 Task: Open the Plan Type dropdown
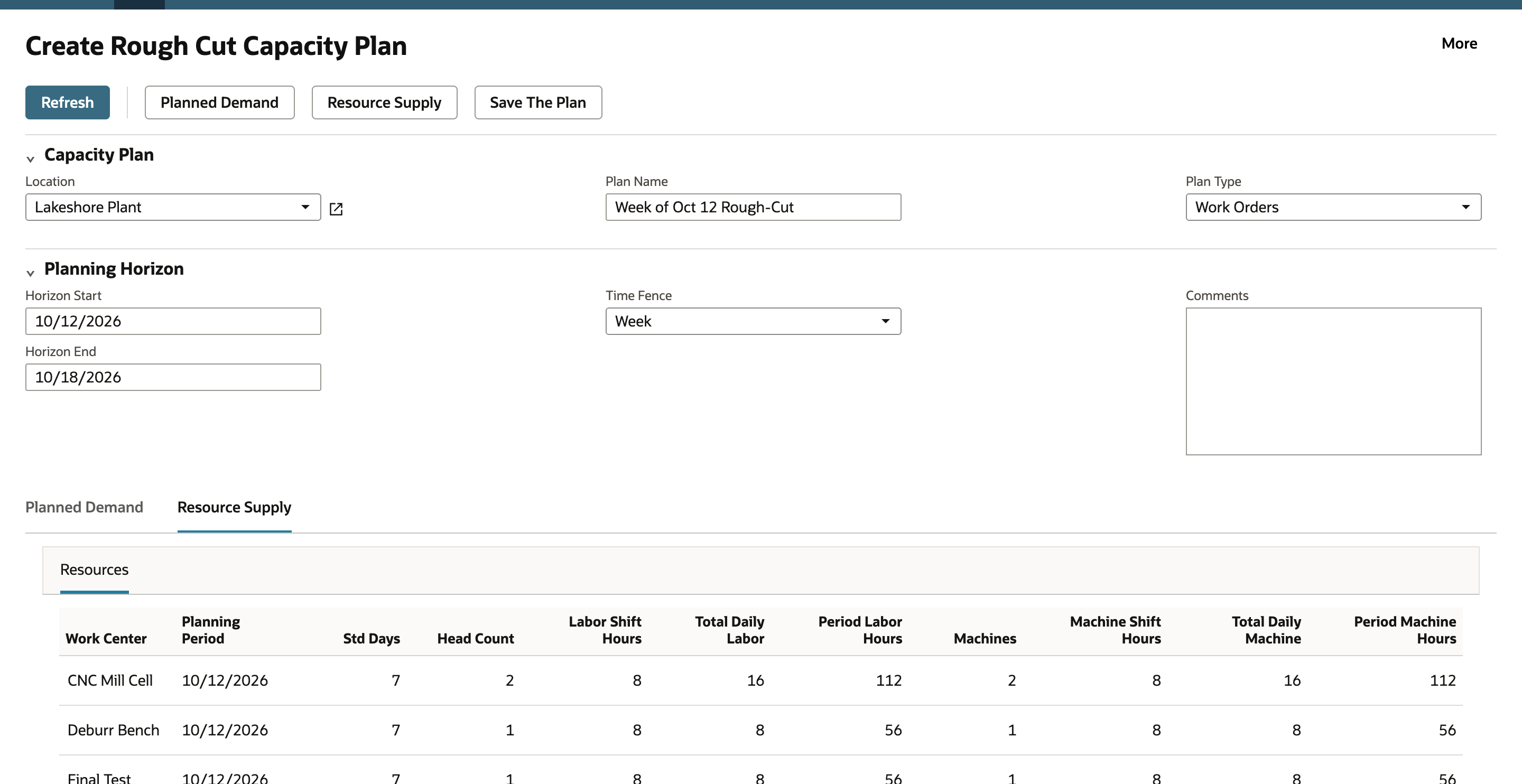click(x=1333, y=207)
